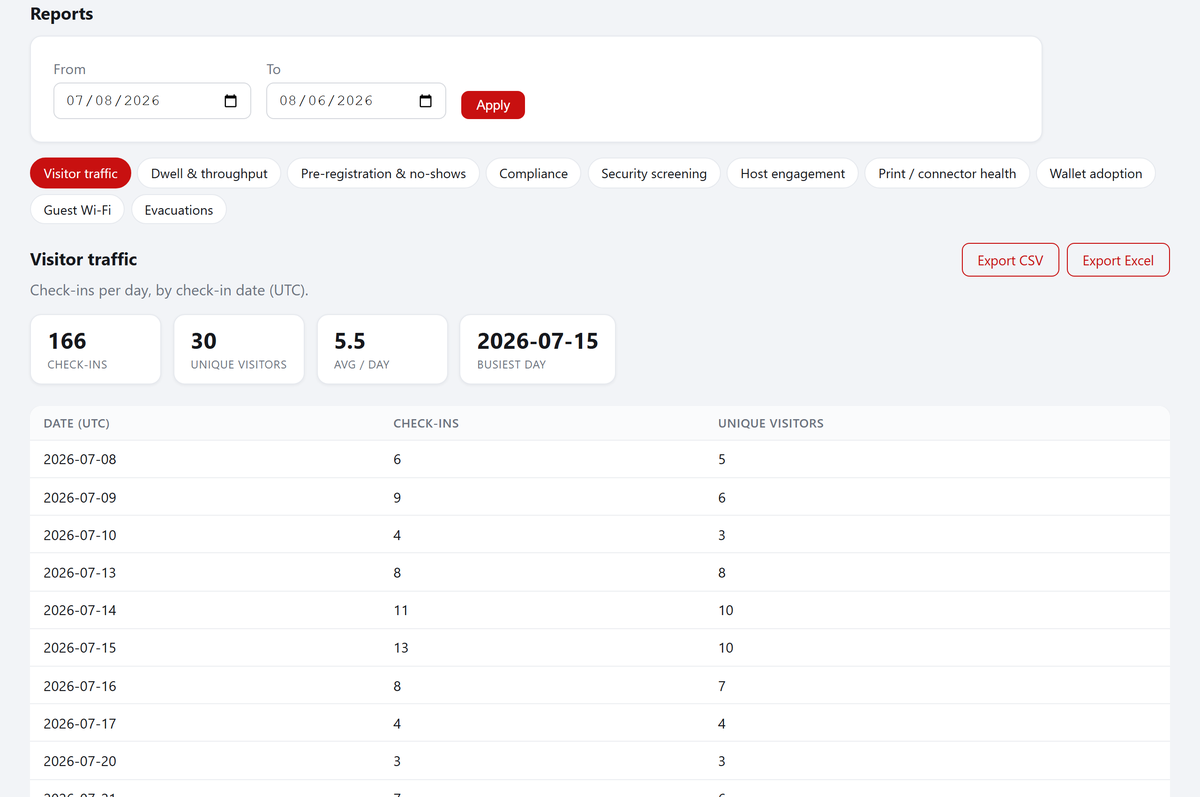Show the Evacuations report
Viewport: 1200px width, 797px height.
[x=179, y=210]
